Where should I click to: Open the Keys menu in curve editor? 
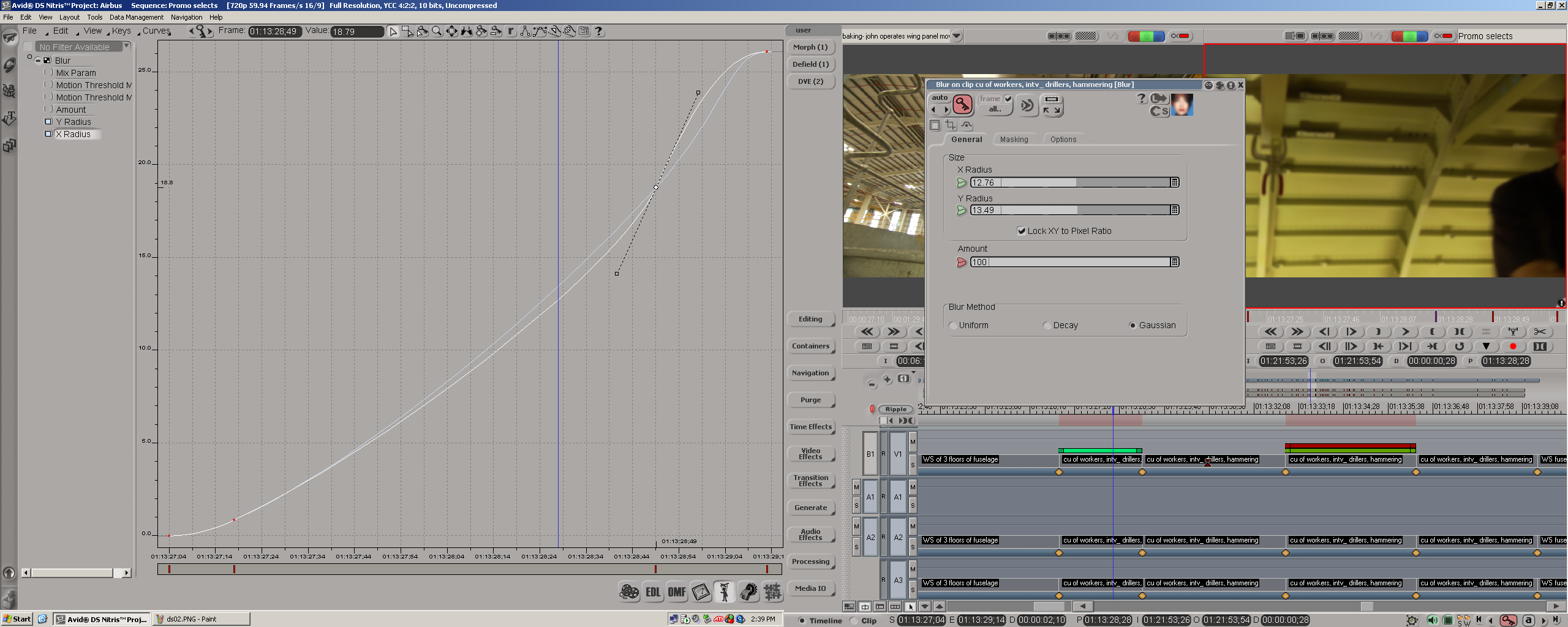click(x=121, y=31)
